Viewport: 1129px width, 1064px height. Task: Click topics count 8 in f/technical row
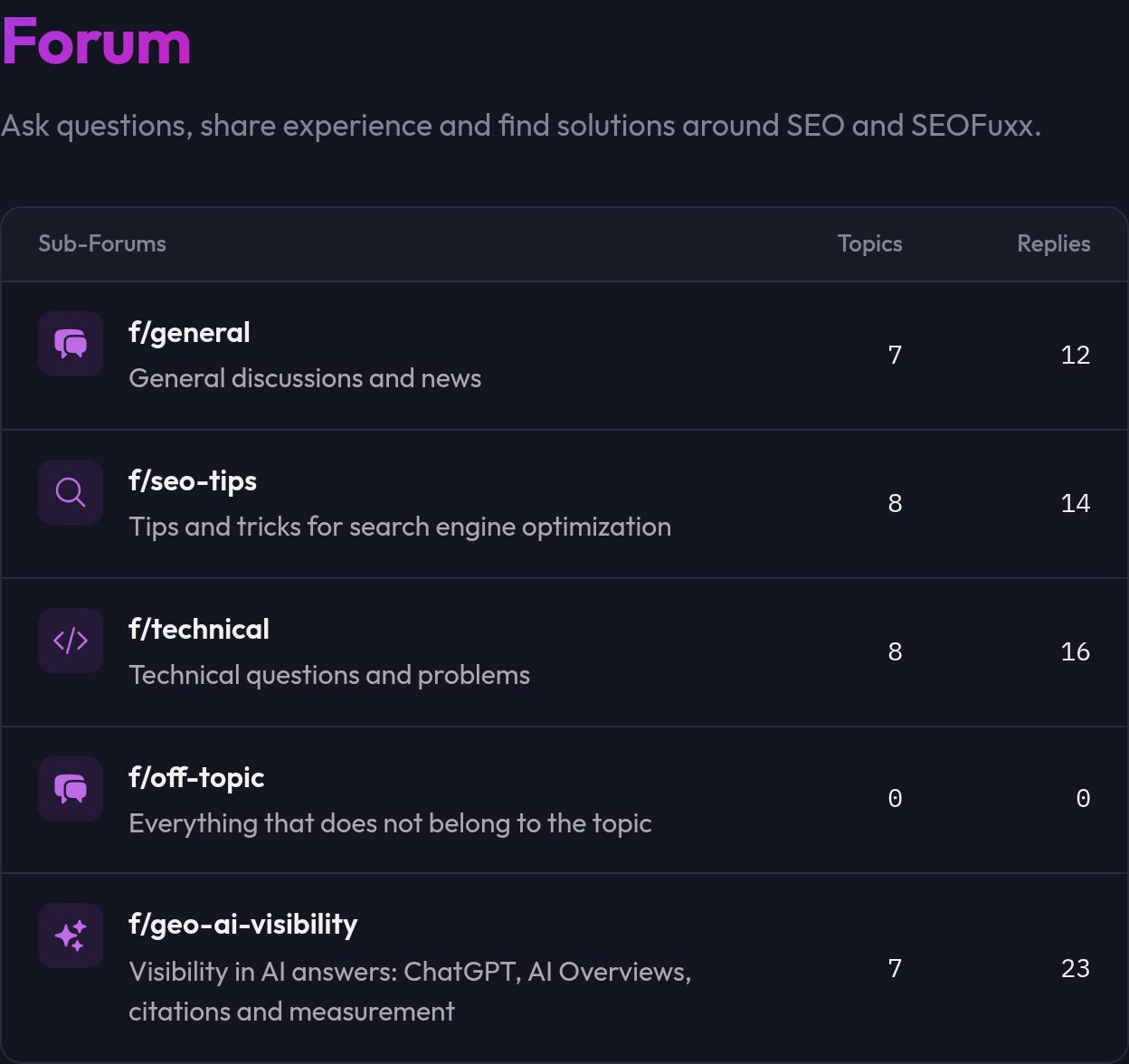coord(895,651)
